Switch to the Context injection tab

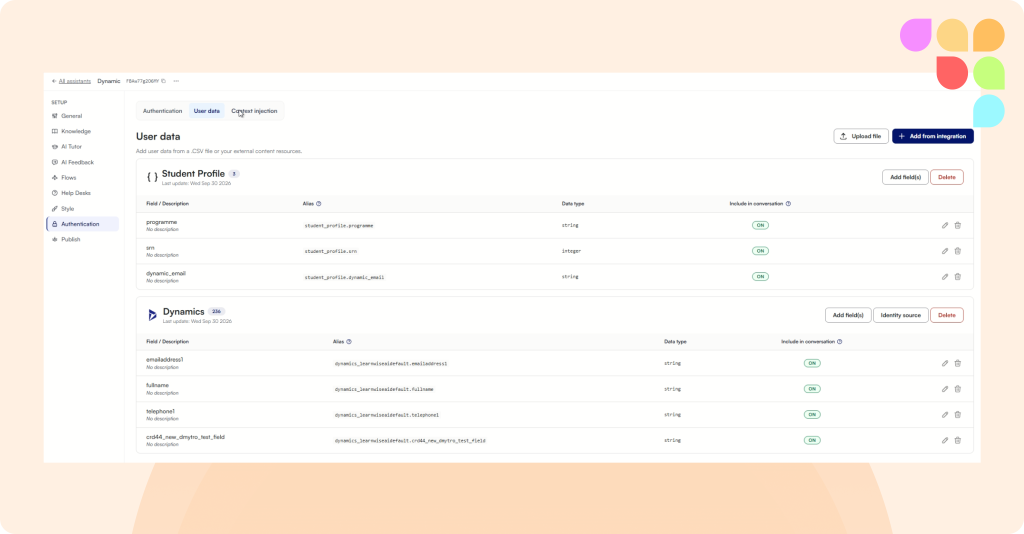tap(254, 111)
